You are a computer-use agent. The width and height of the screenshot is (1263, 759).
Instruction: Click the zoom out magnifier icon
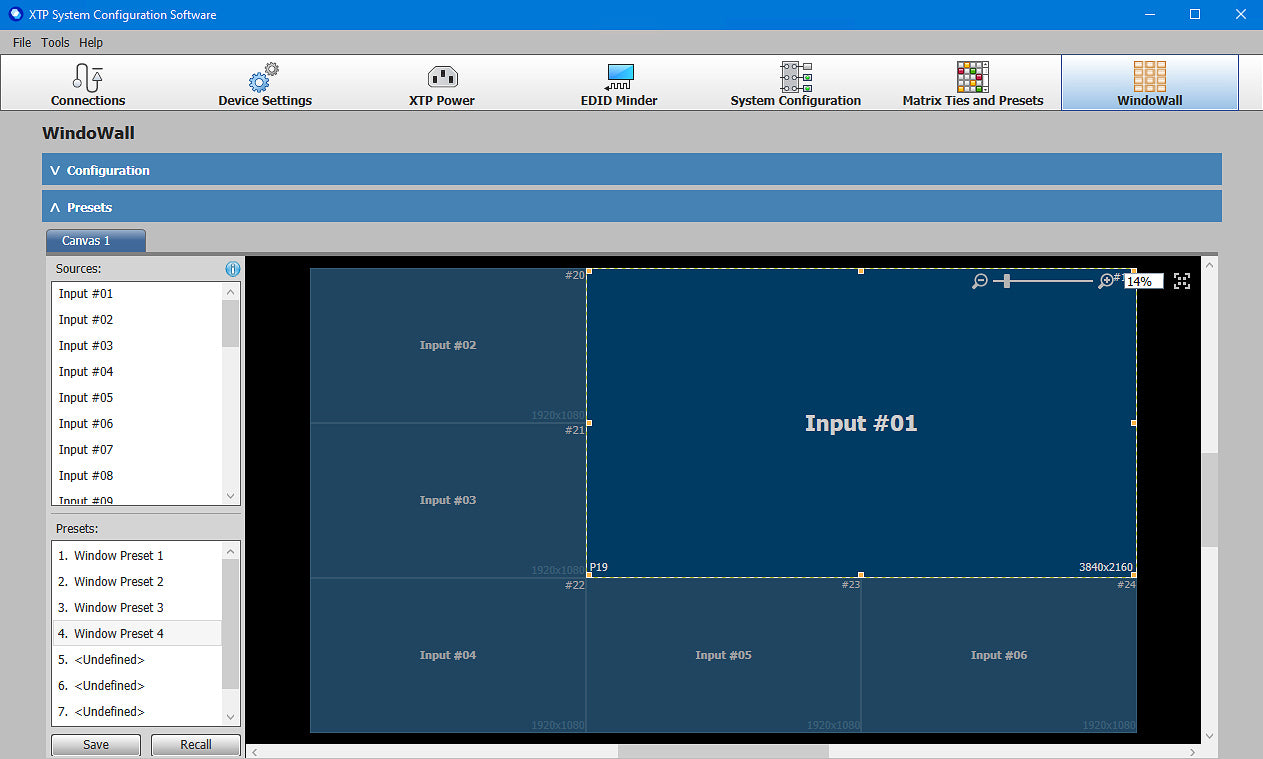980,281
